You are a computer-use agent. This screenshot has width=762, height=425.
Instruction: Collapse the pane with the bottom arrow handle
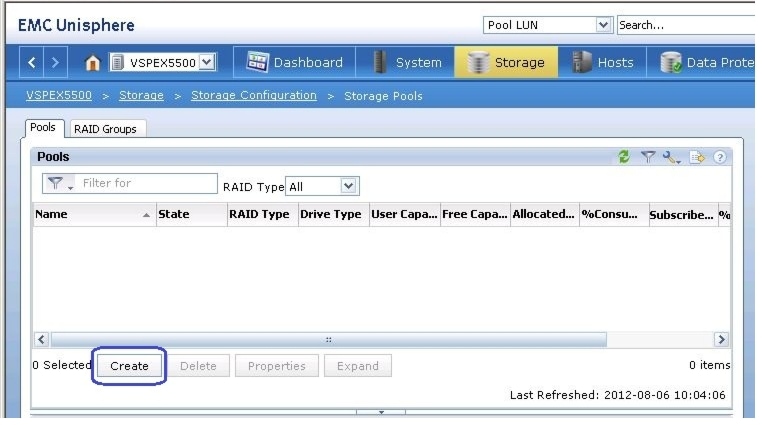pos(381,412)
